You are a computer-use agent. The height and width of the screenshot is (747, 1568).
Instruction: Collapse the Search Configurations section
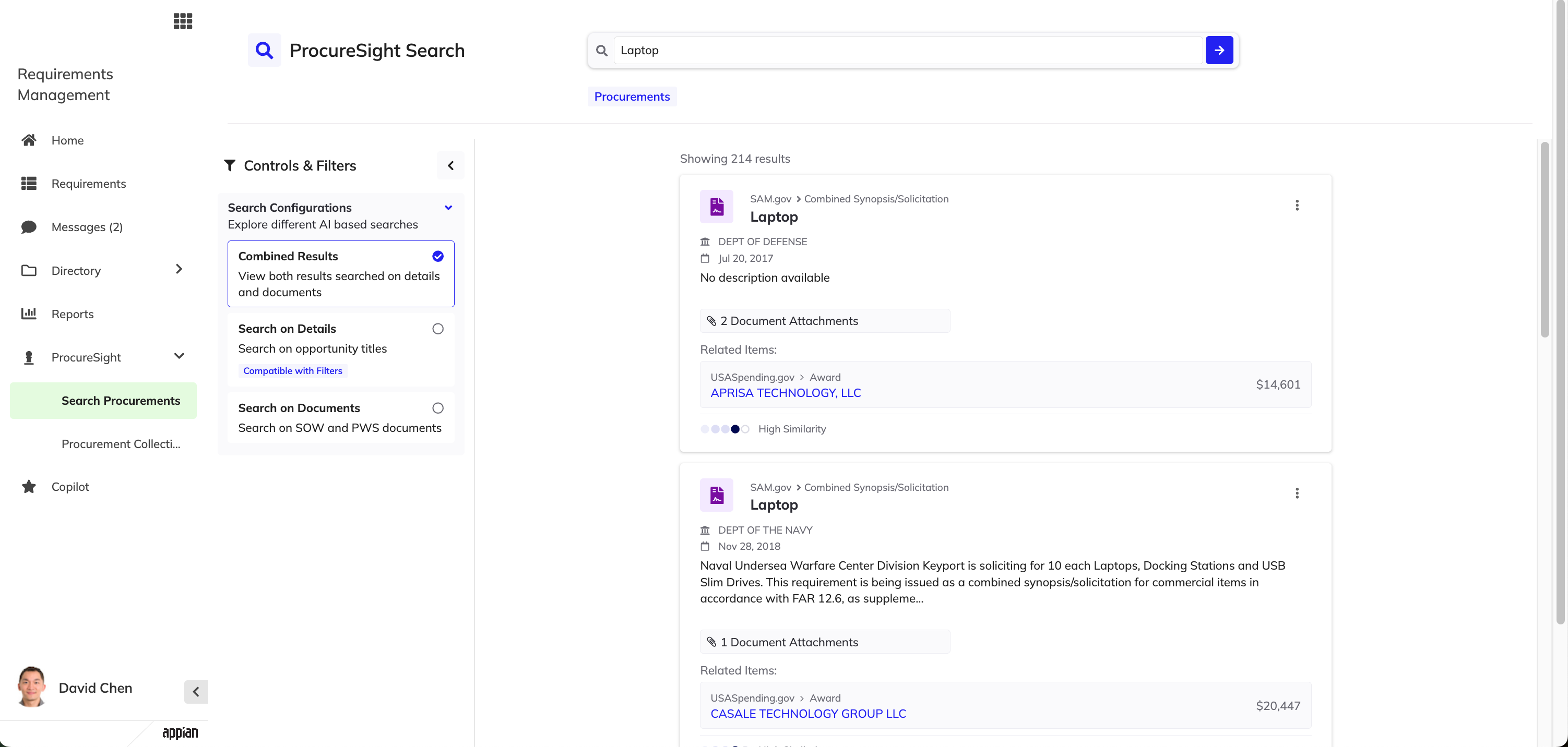(x=448, y=208)
